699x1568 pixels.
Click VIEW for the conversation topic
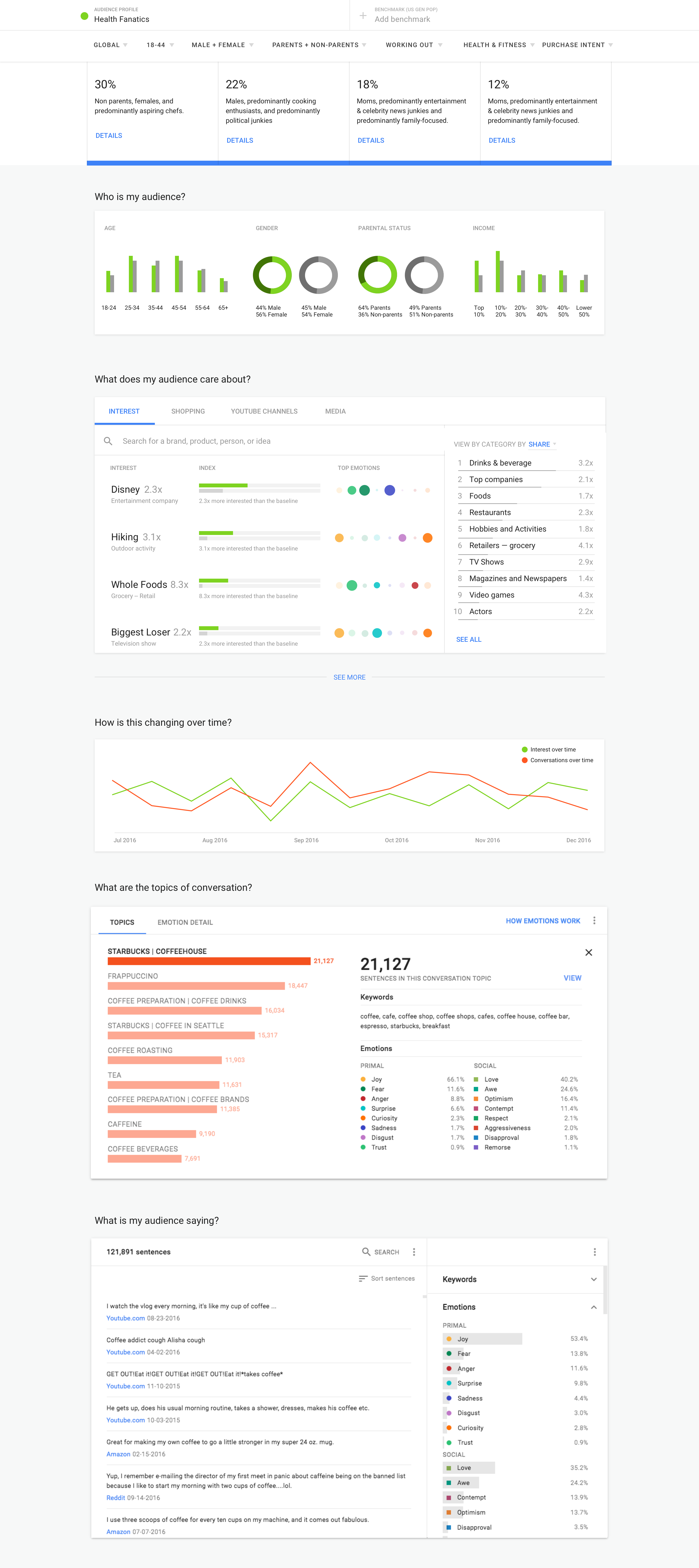[x=572, y=978]
